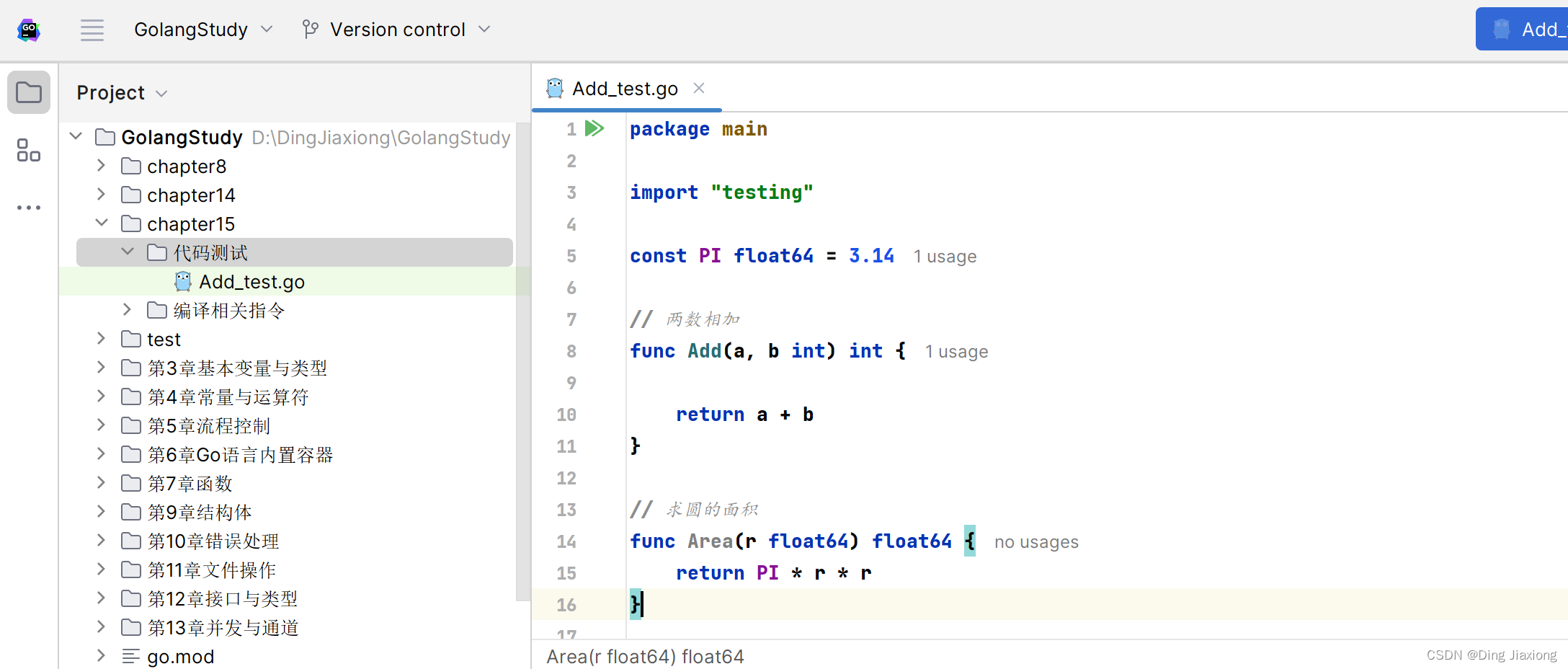Expand the 第9章结构体 folder
Viewport: 1568px width, 669px height.
102,512
